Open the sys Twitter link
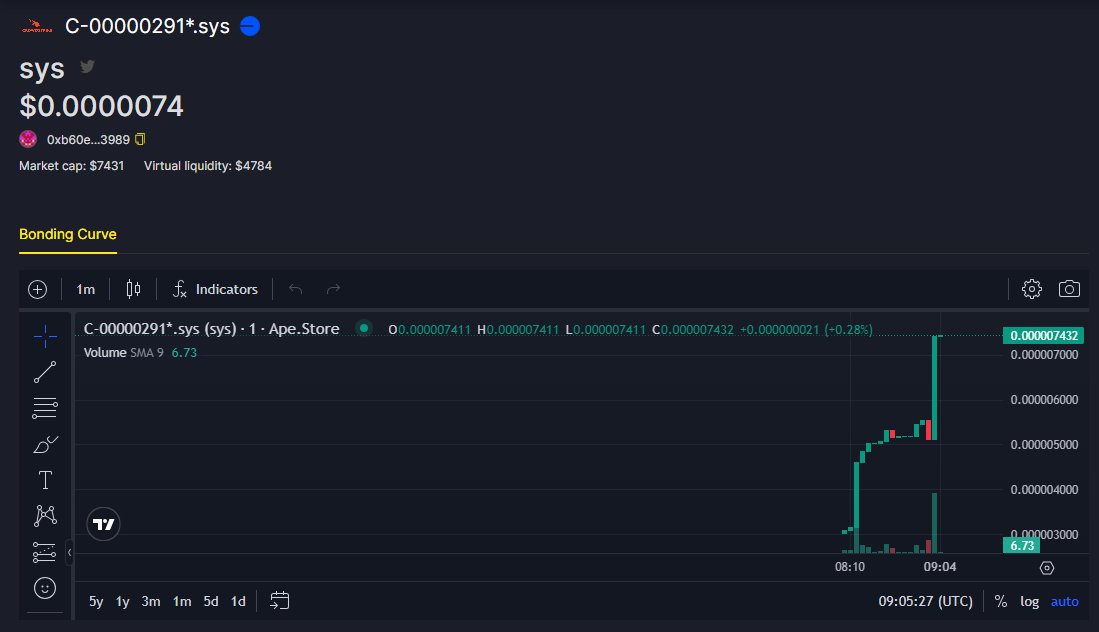This screenshot has width=1099, height=632. coord(88,67)
